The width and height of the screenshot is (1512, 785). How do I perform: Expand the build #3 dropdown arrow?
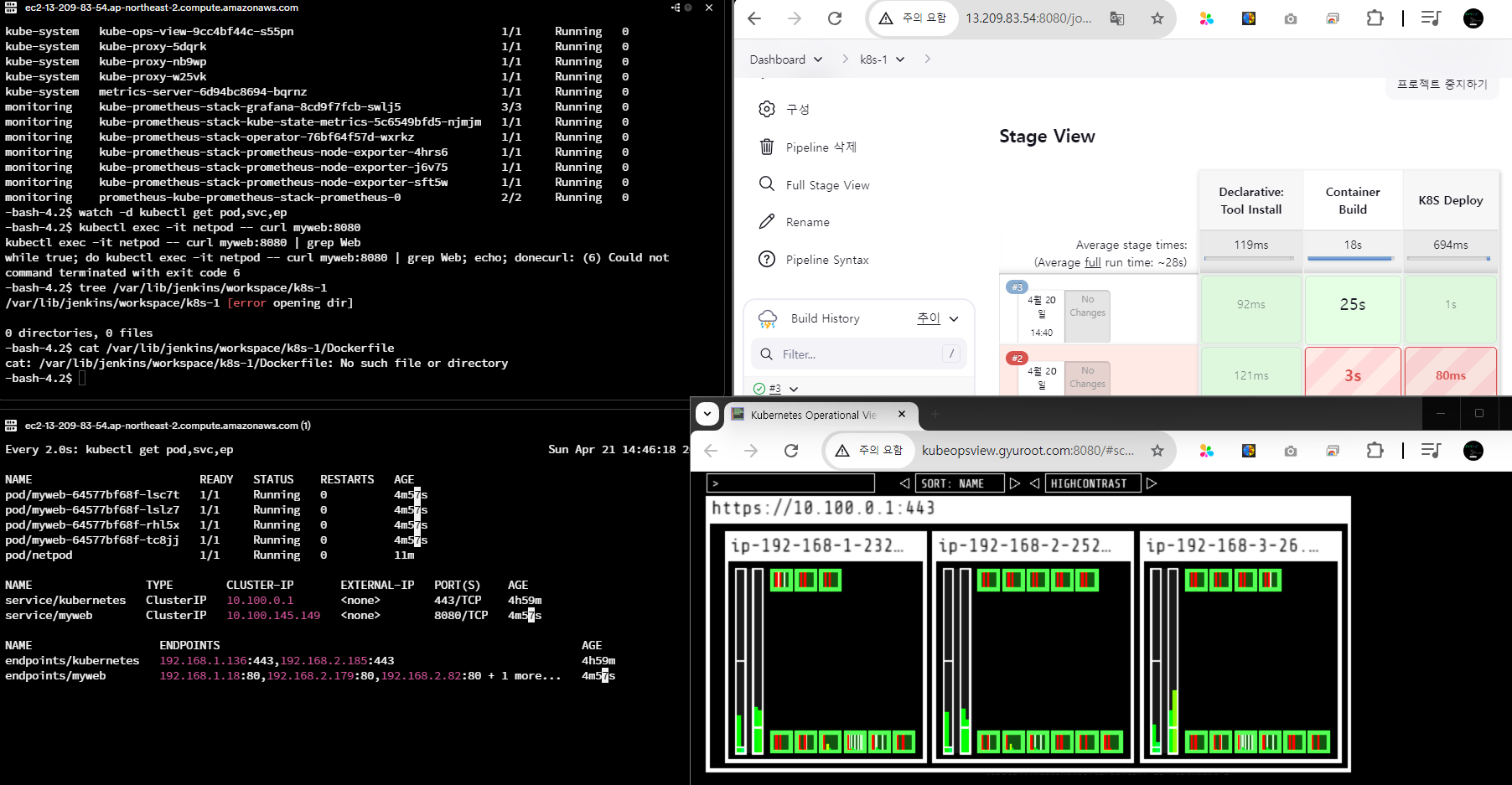click(794, 390)
